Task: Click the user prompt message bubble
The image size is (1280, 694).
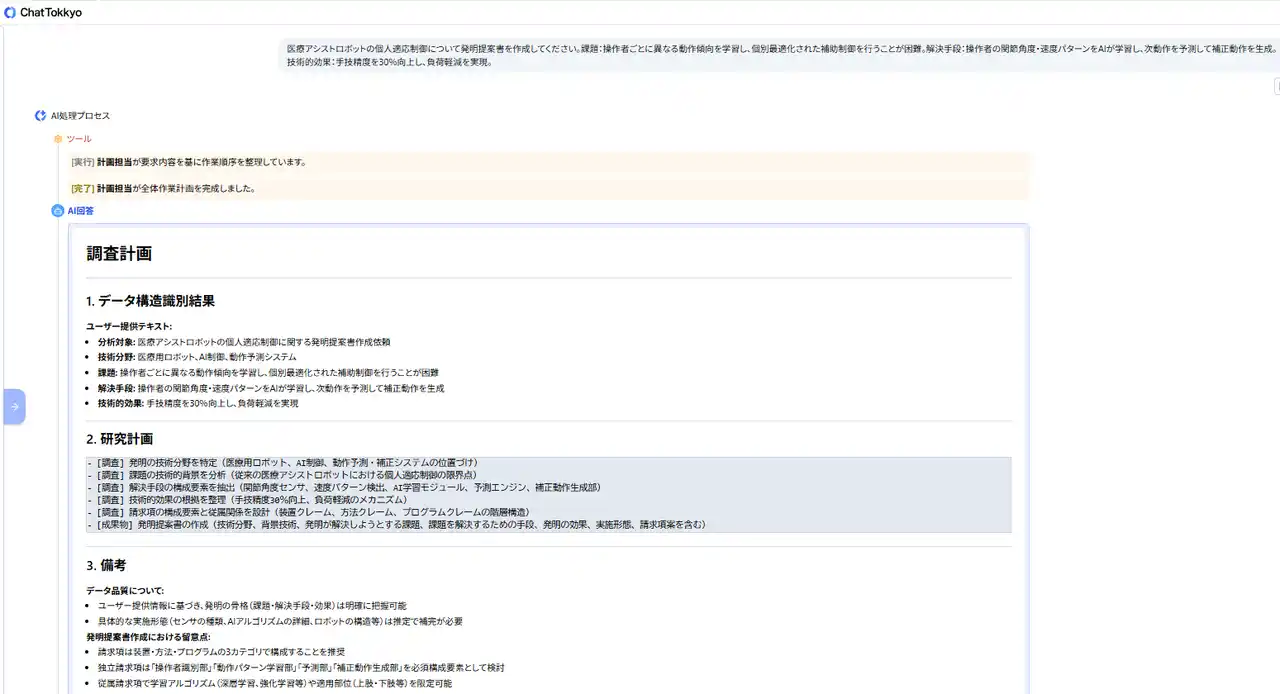Action: point(780,55)
